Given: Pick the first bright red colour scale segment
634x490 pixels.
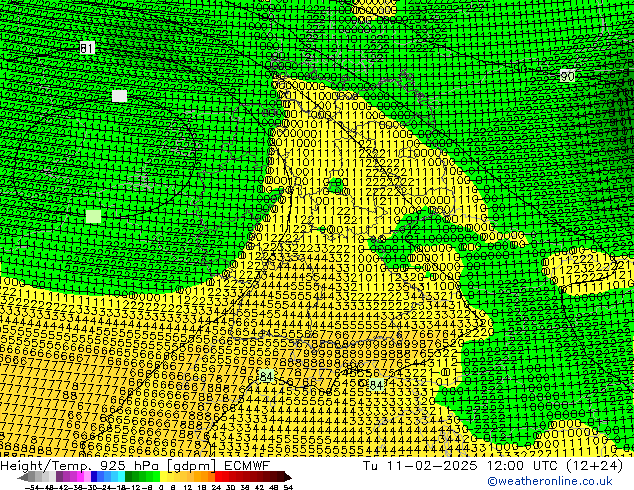Looking at the screenshot, I should pyautogui.click(x=218, y=477).
